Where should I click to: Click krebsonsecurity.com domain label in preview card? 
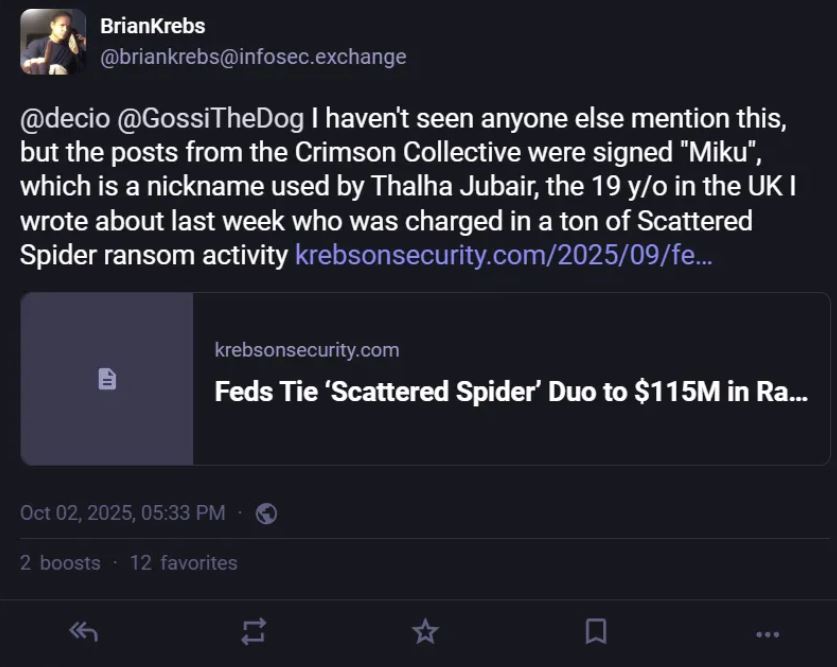(306, 350)
